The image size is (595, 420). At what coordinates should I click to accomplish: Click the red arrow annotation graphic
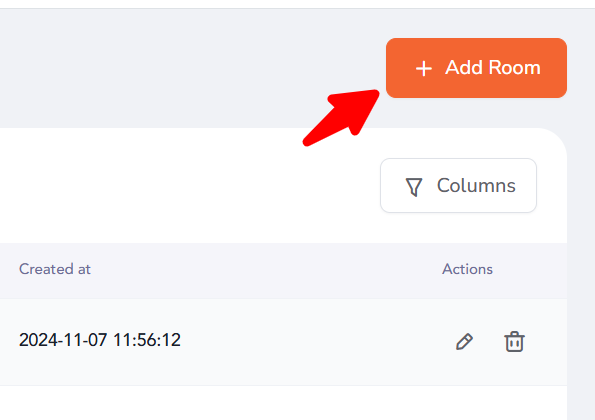[x=341, y=117]
